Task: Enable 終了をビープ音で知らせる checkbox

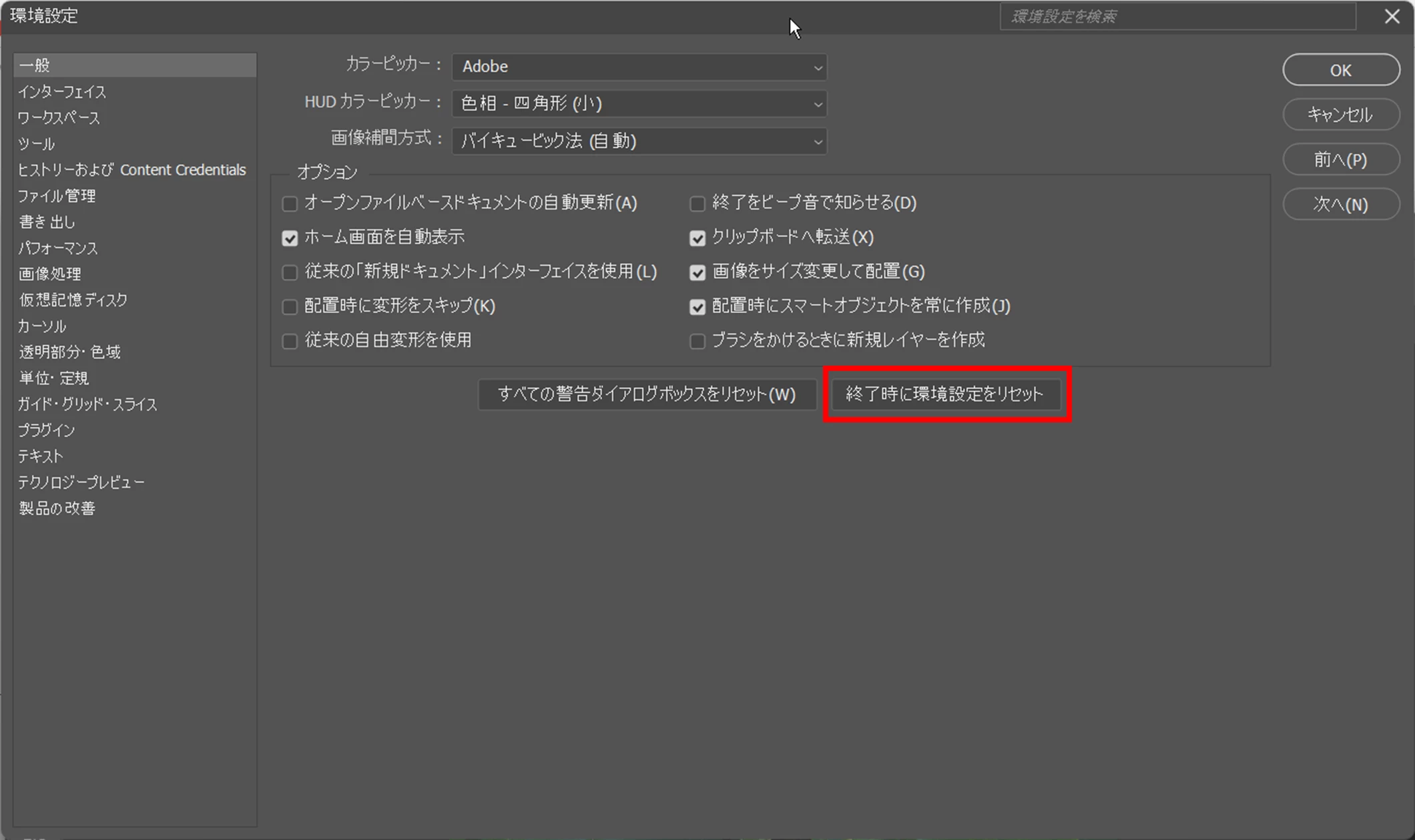Action: [697, 203]
